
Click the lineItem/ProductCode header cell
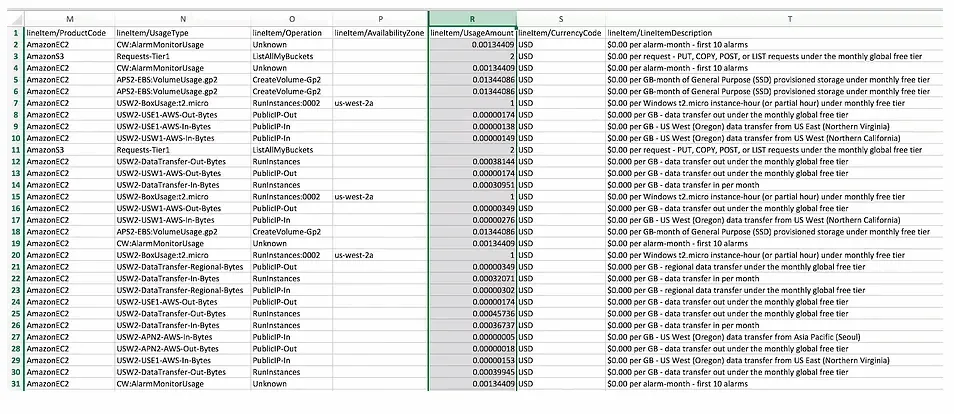click(x=69, y=33)
